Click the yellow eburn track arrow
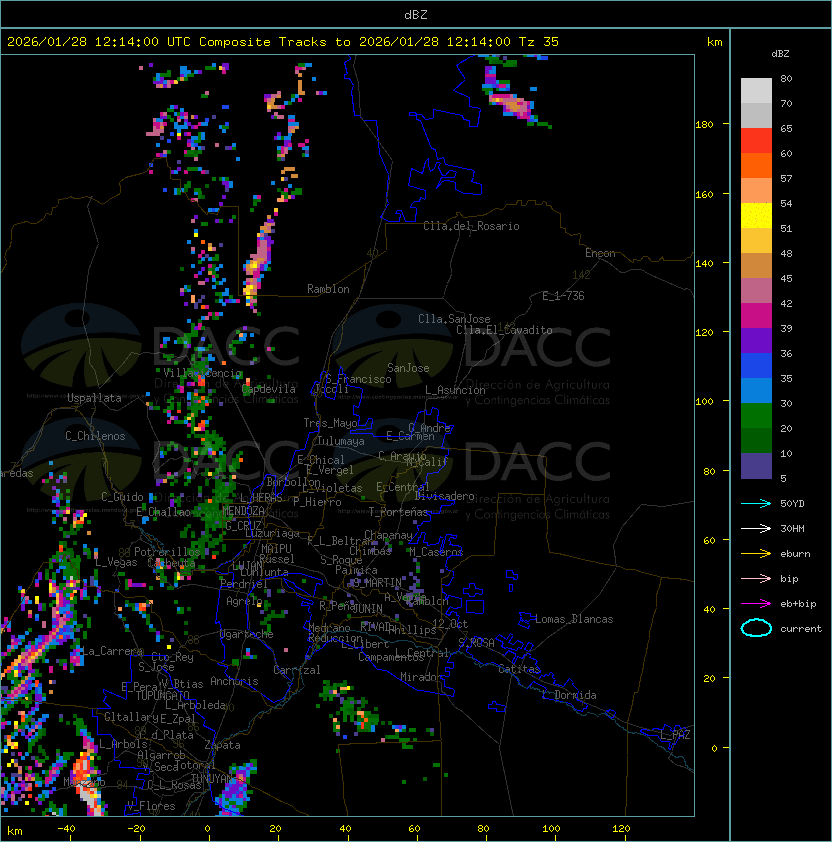The image size is (832, 842). (756, 554)
